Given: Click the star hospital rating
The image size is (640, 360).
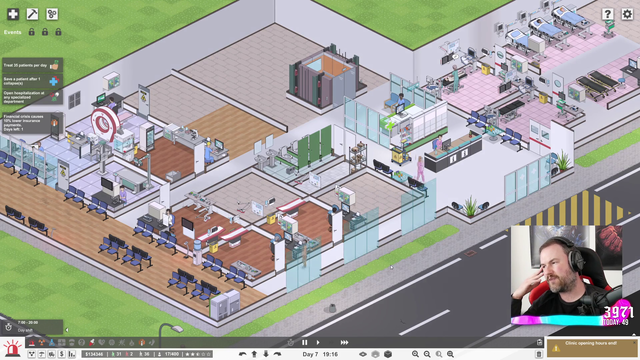Looking at the screenshot, I should point(198,354).
